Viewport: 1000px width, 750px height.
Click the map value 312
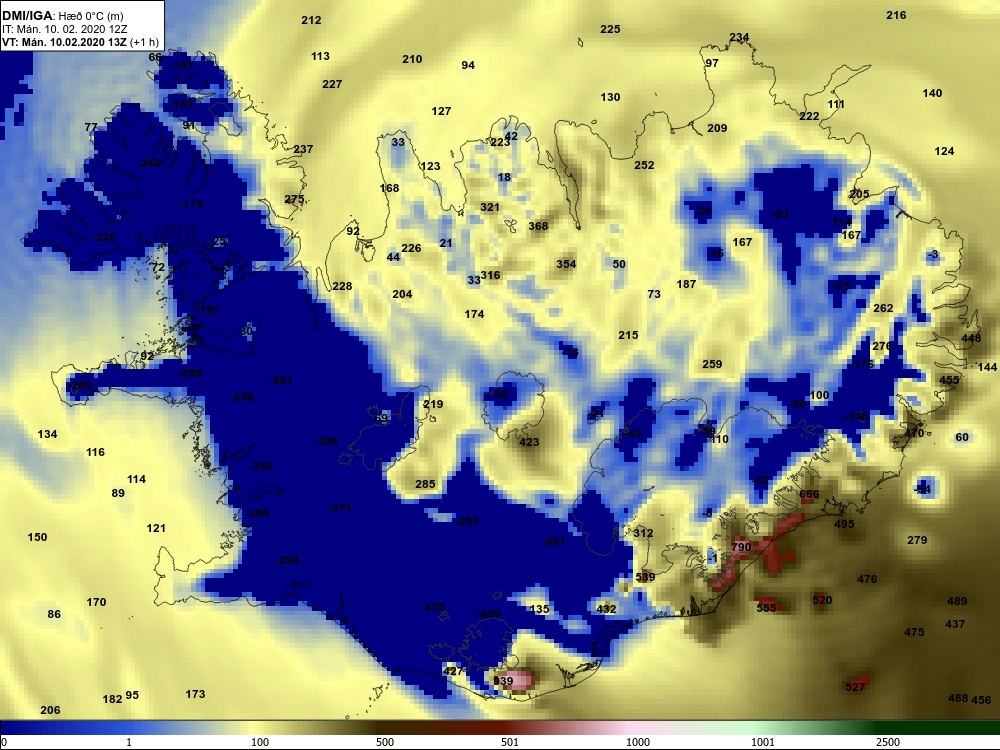(643, 533)
